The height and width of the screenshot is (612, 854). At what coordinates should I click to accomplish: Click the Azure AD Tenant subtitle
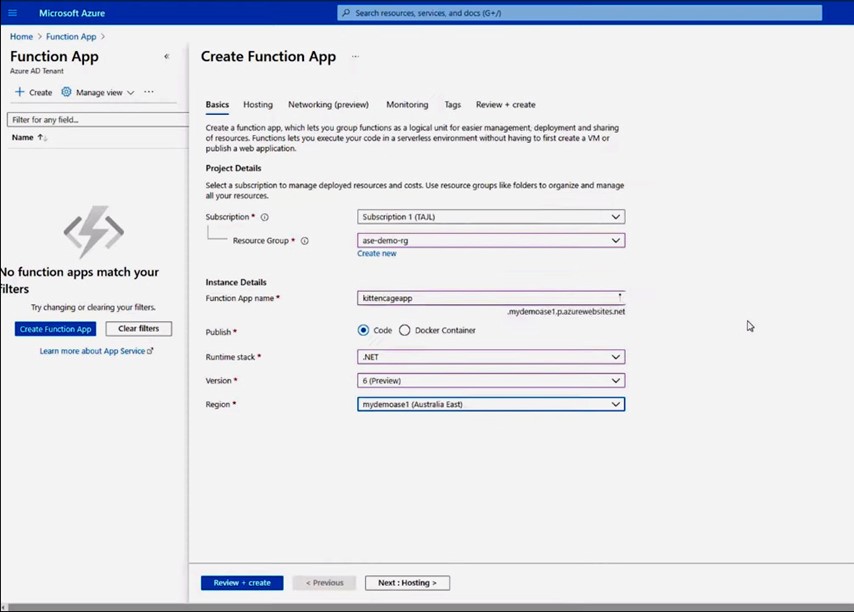point(36,71)
